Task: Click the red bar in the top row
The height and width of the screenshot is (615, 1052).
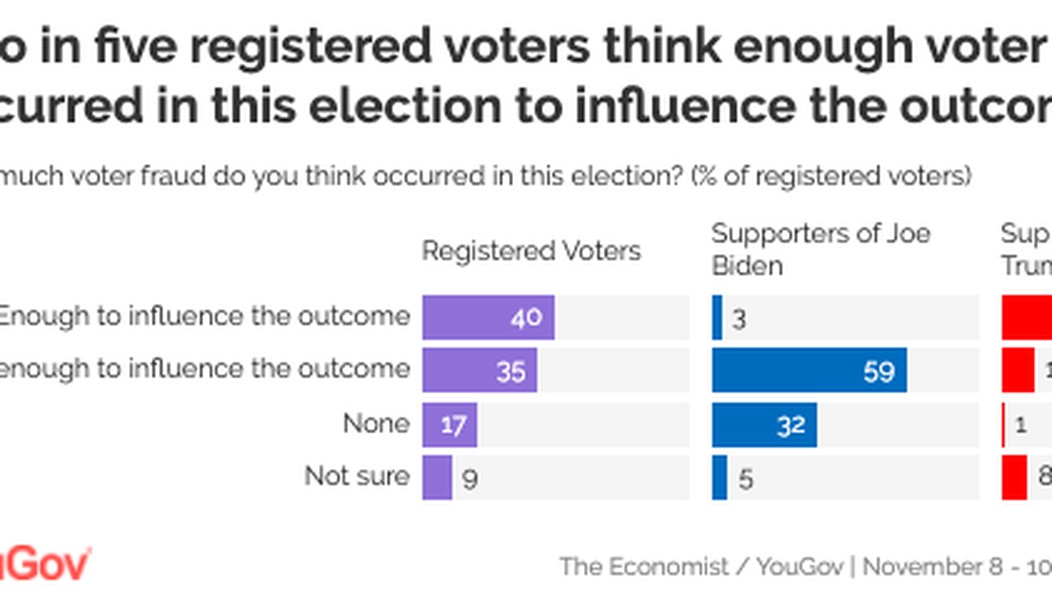Action: (x=1027, y=318)
